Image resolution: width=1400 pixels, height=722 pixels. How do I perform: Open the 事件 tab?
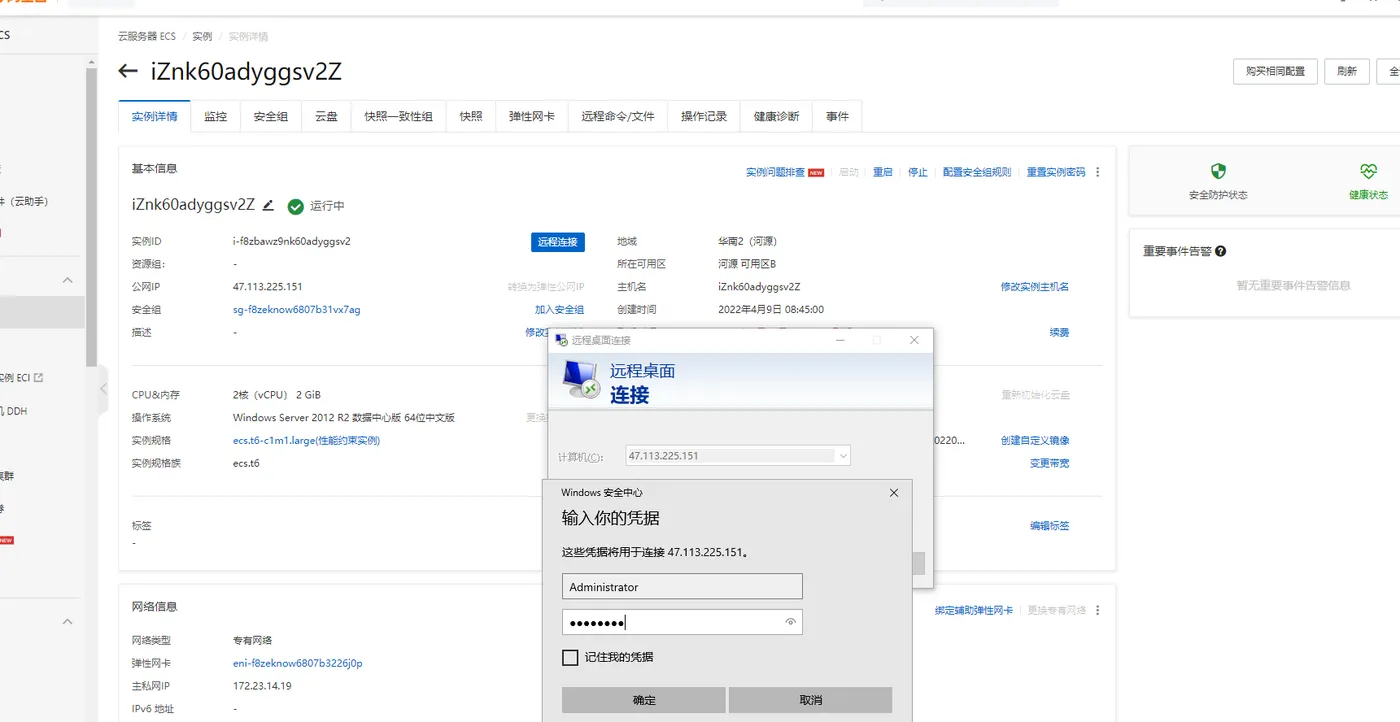(837, 116)
